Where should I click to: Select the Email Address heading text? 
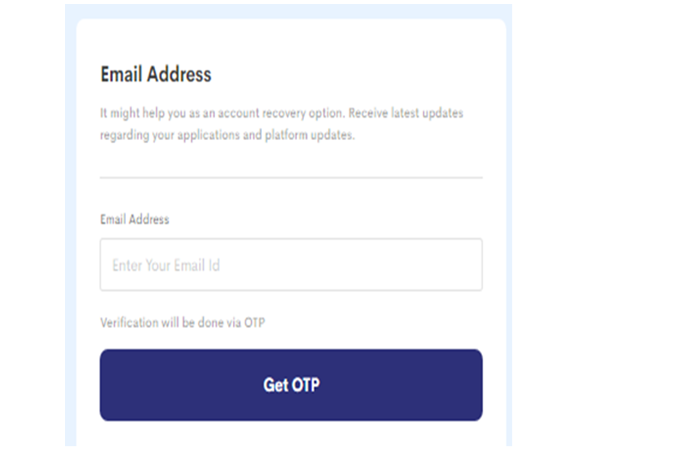(156, 74)
